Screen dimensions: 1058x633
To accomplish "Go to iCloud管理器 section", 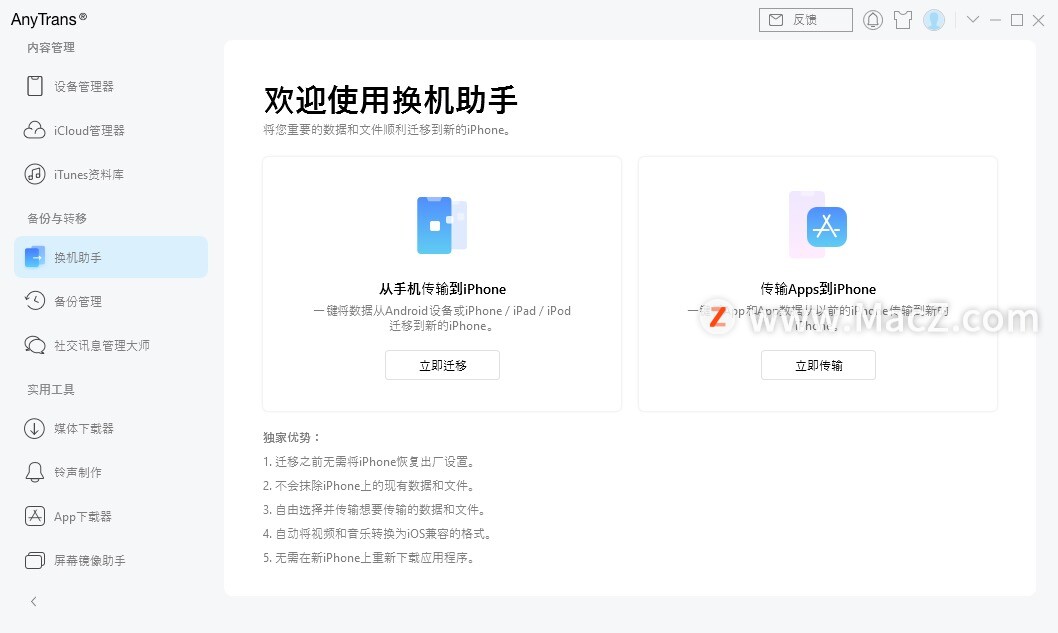I will tap(111, 130).
